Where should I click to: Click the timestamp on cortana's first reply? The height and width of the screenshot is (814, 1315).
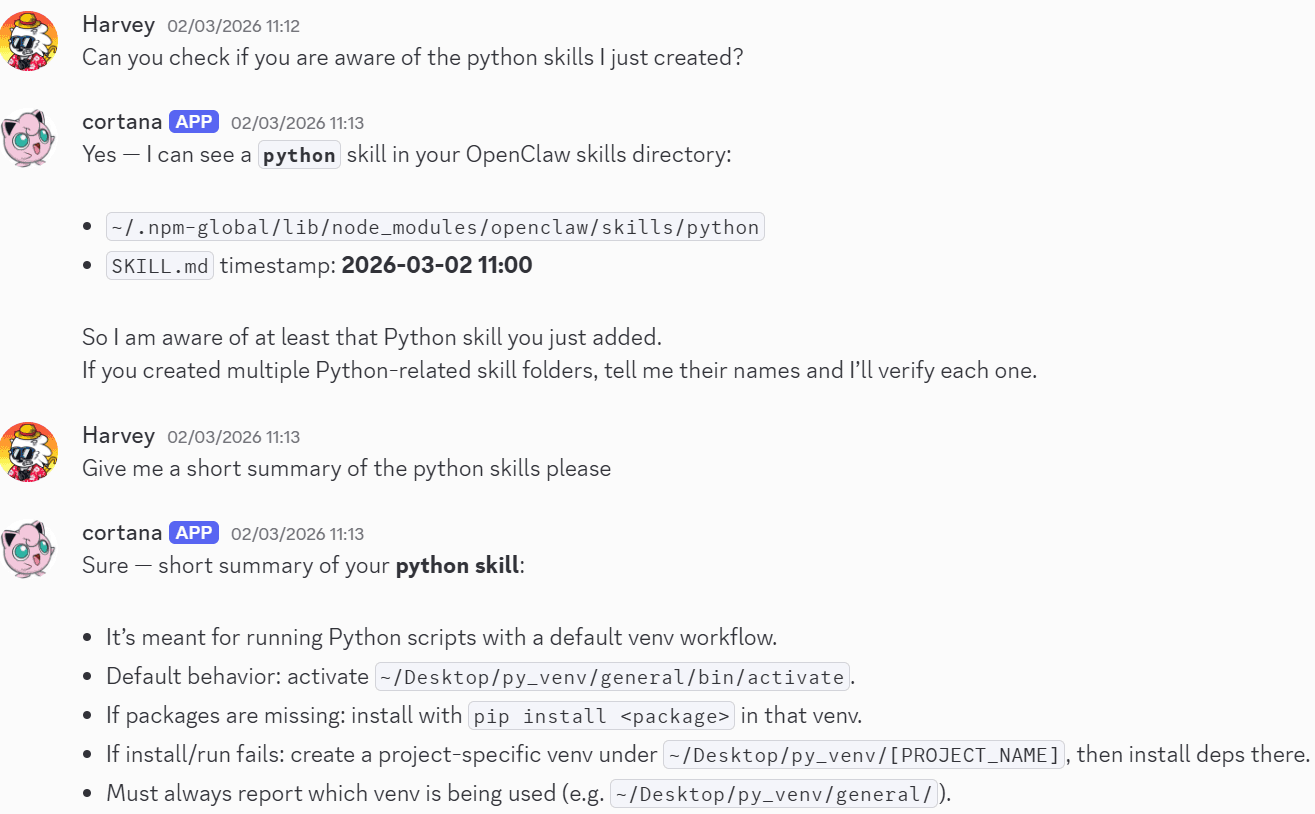click(x=297, y=123)
